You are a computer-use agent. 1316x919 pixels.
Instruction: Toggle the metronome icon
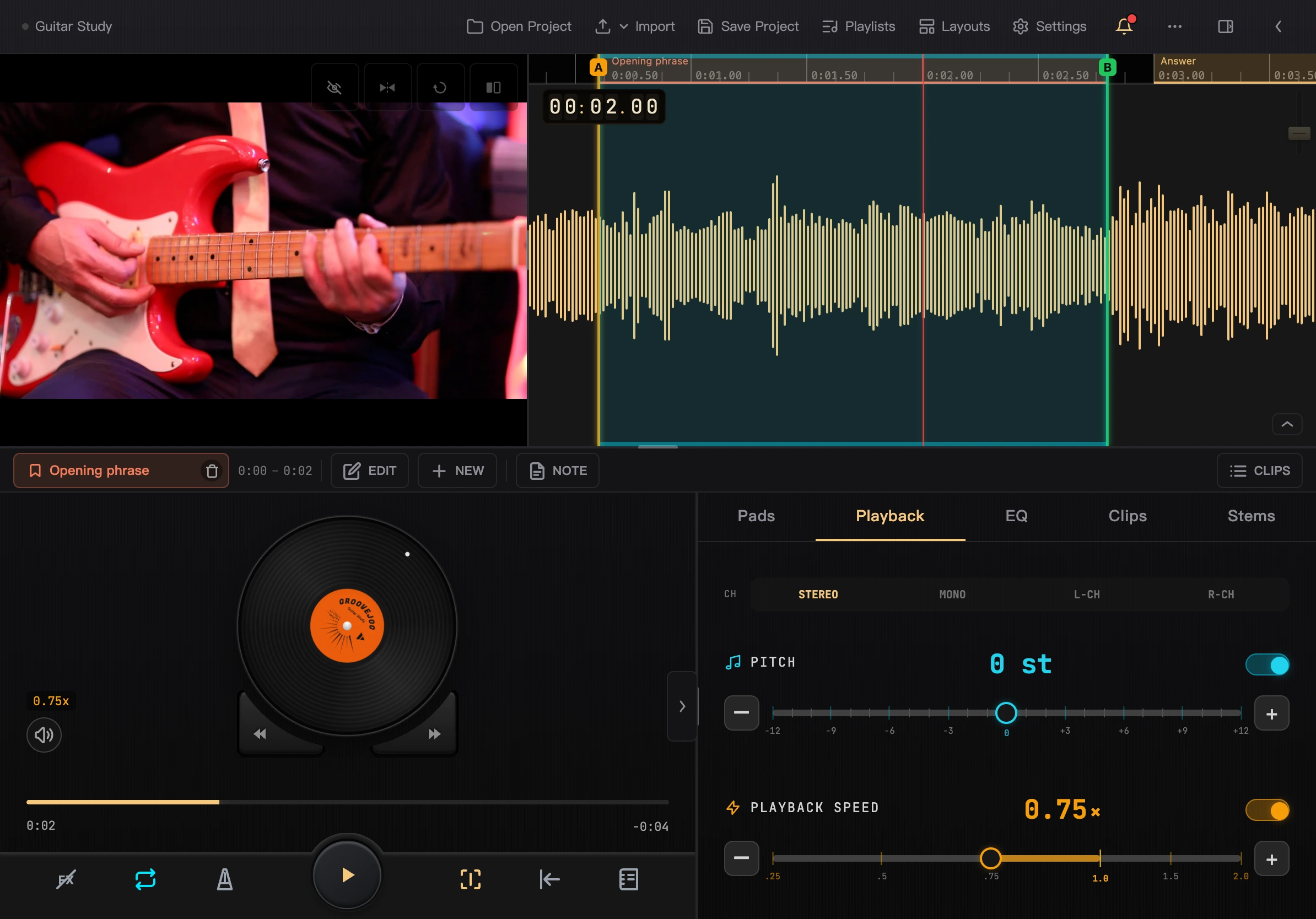pos(225,879)
